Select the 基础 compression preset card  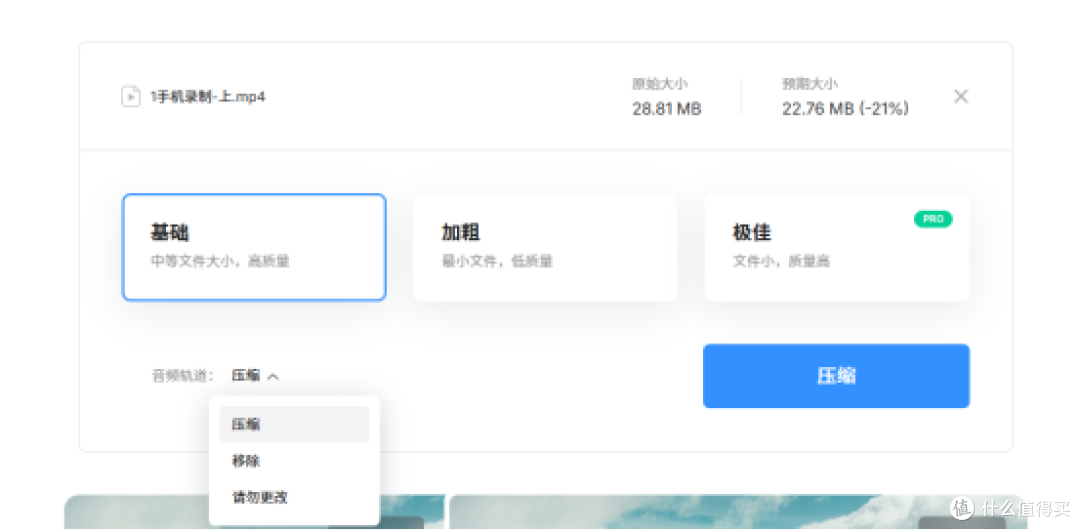(254, 247)
